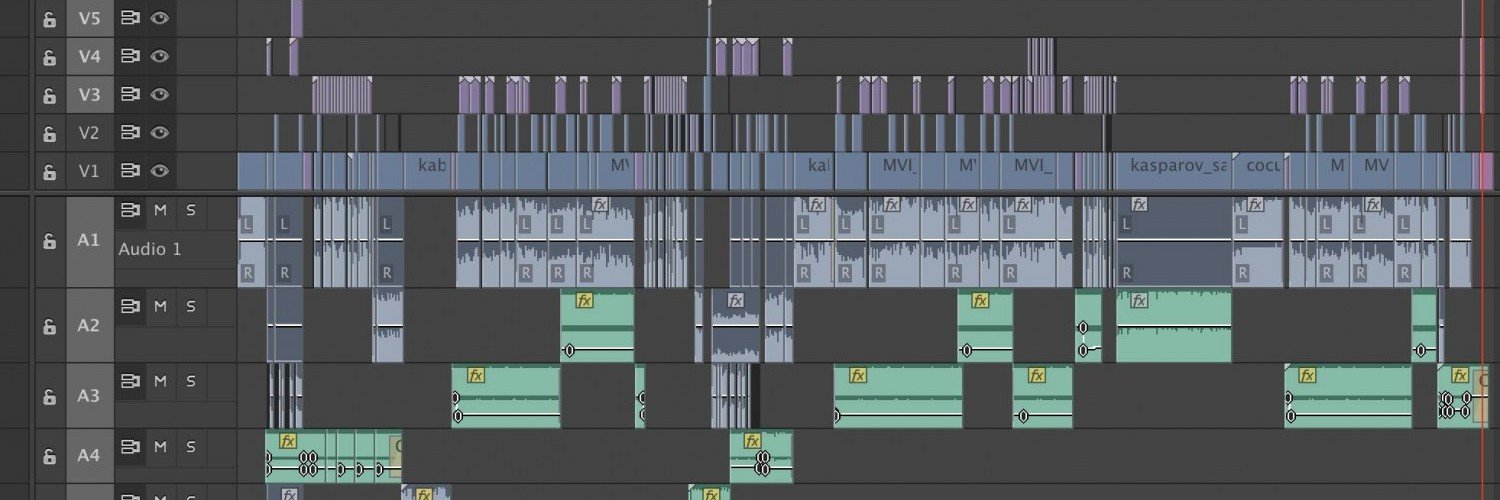Solo track A2

(190, 306)
